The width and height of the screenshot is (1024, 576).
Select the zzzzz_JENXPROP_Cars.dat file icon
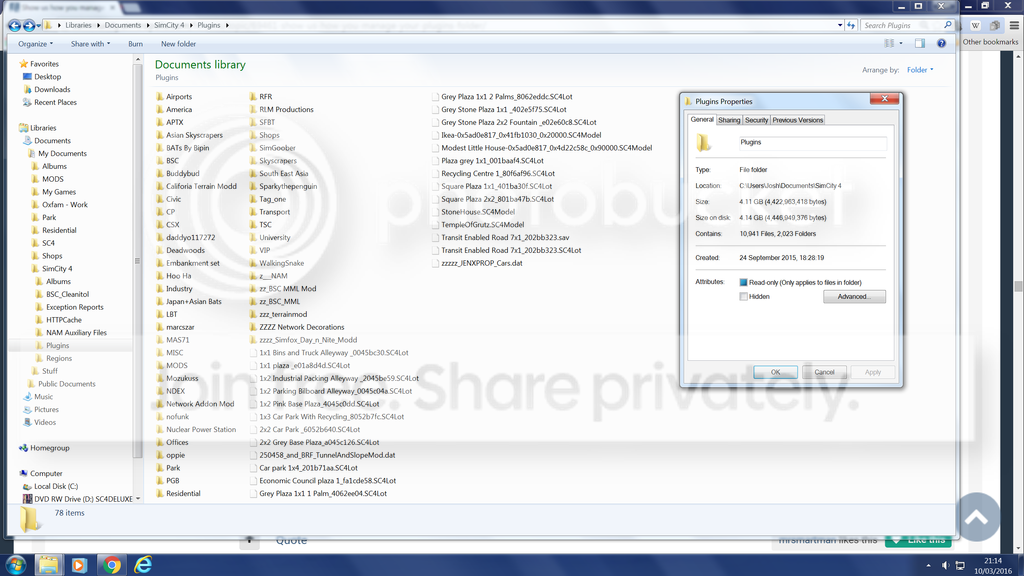coord(435,263)
